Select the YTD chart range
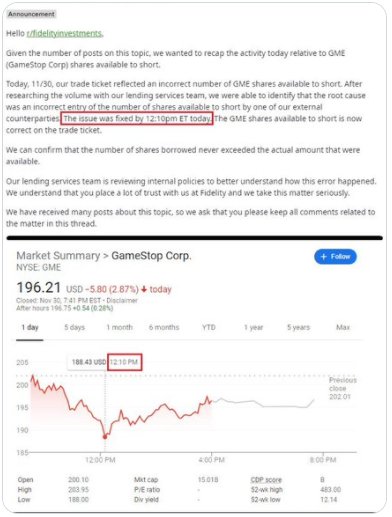This screenshot has height=517, width=392. (209, 327)
